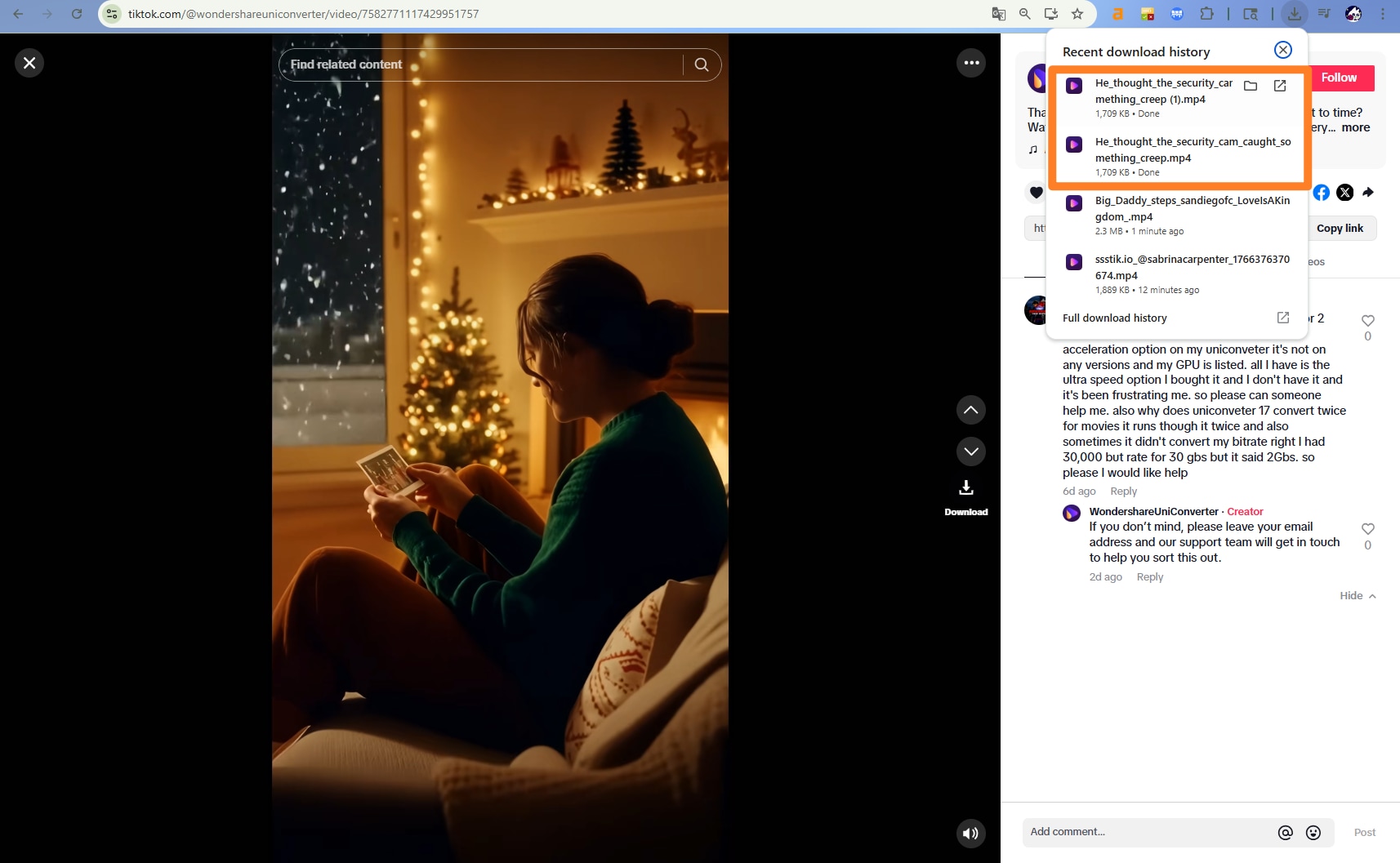
Task: Click the Amazon extension icon in toolbar
Action: coord(1117,14)
